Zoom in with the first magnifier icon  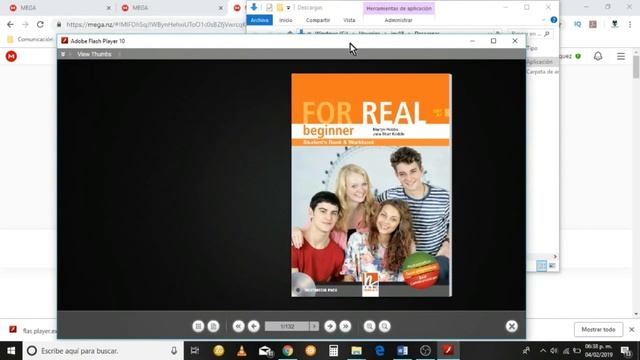click(x=369, y=326)
